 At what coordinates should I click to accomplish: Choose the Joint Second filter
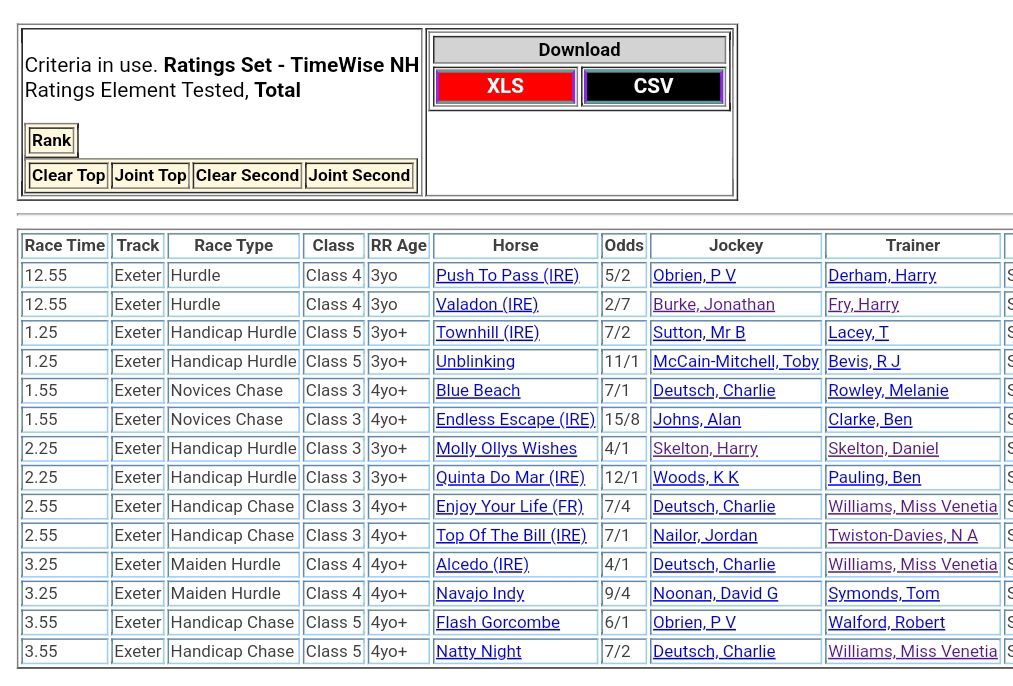(x=359, y=175)
